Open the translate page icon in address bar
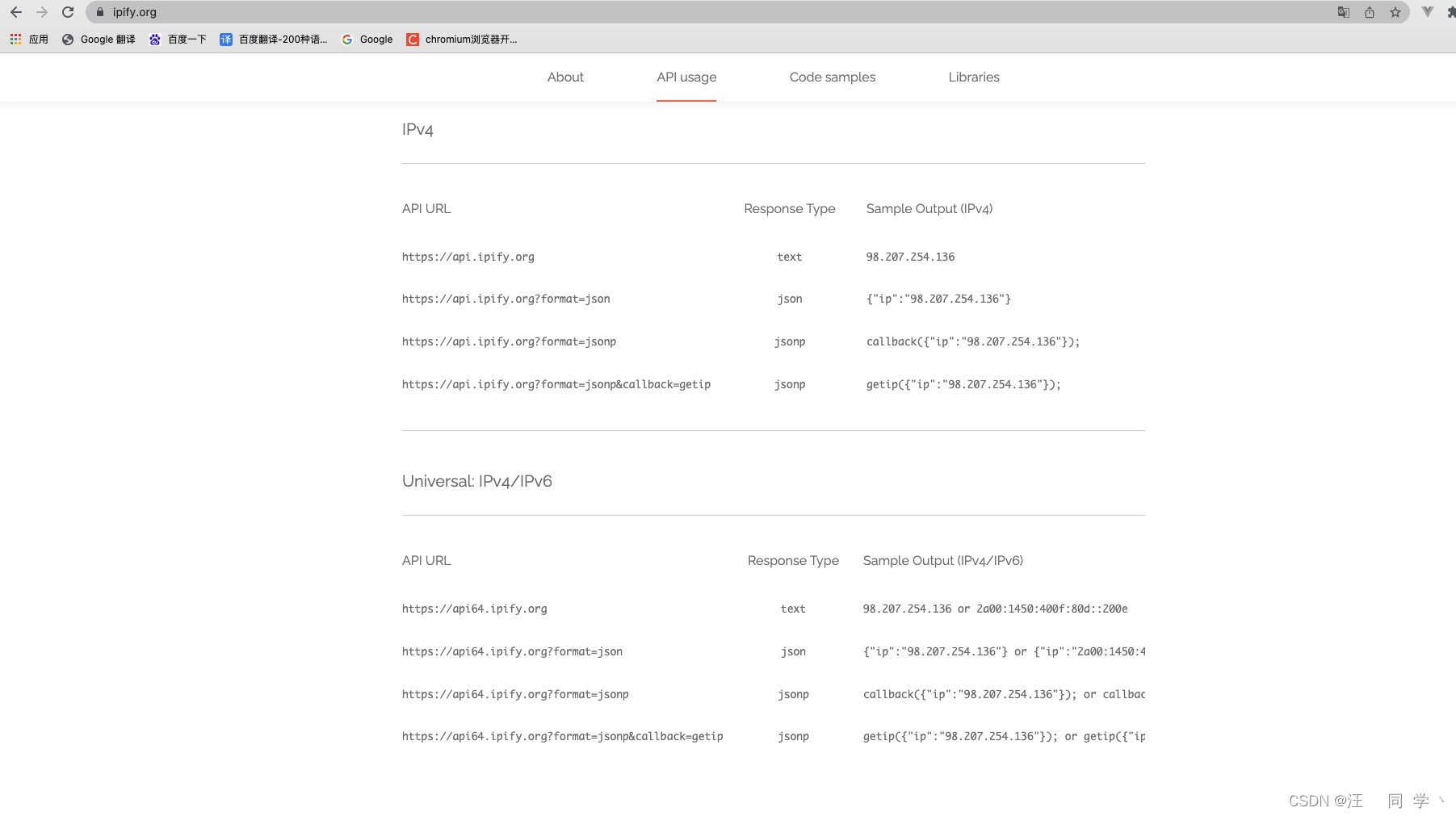Screen dimensions: 1456x816 pos(1344,12)
